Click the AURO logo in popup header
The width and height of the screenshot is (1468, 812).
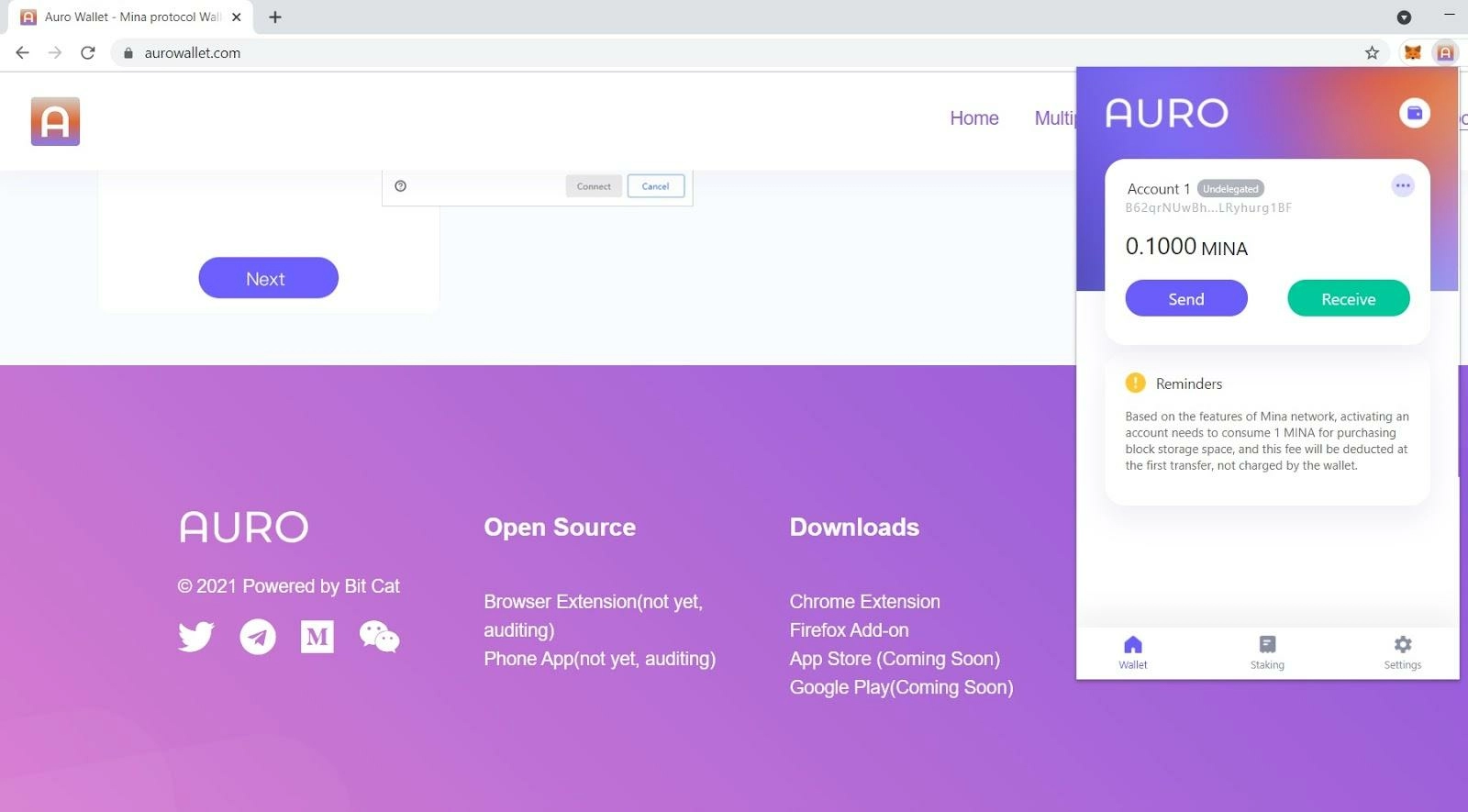(x=1165, y=113)
